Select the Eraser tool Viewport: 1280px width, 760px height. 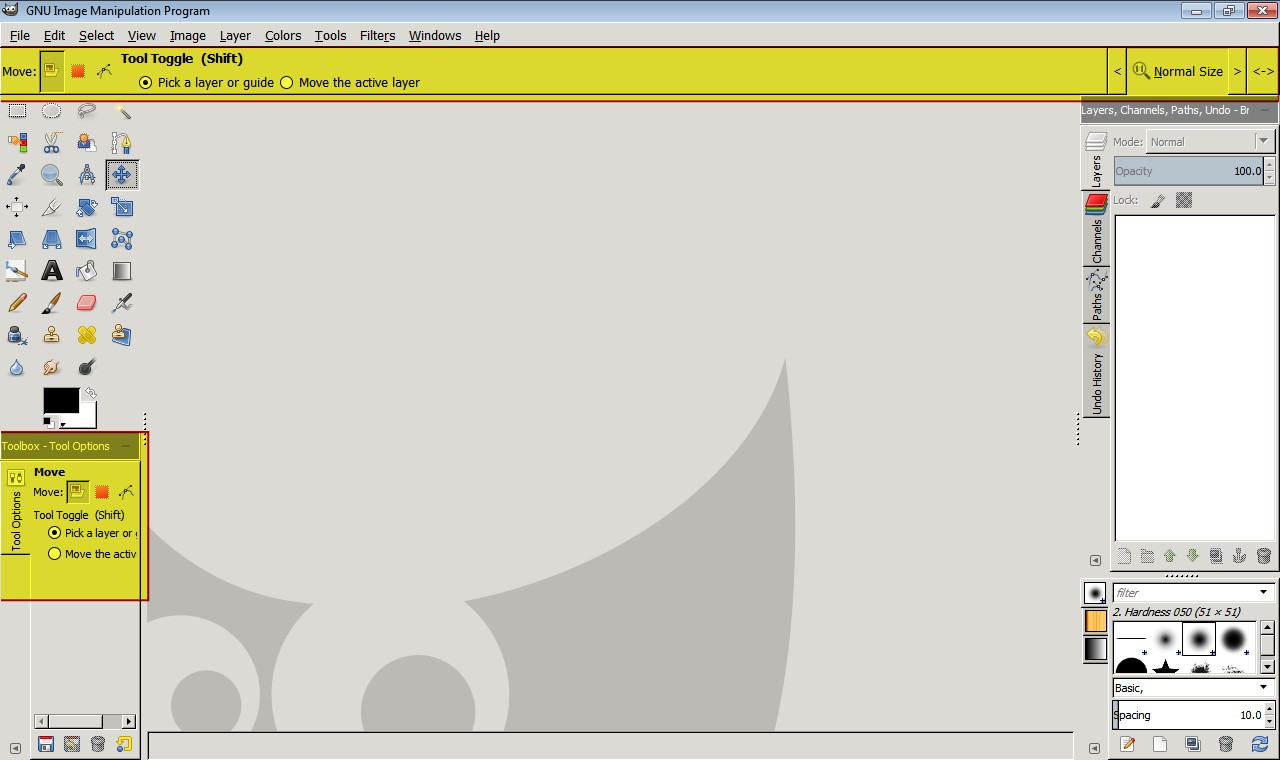tap(87, 303)
